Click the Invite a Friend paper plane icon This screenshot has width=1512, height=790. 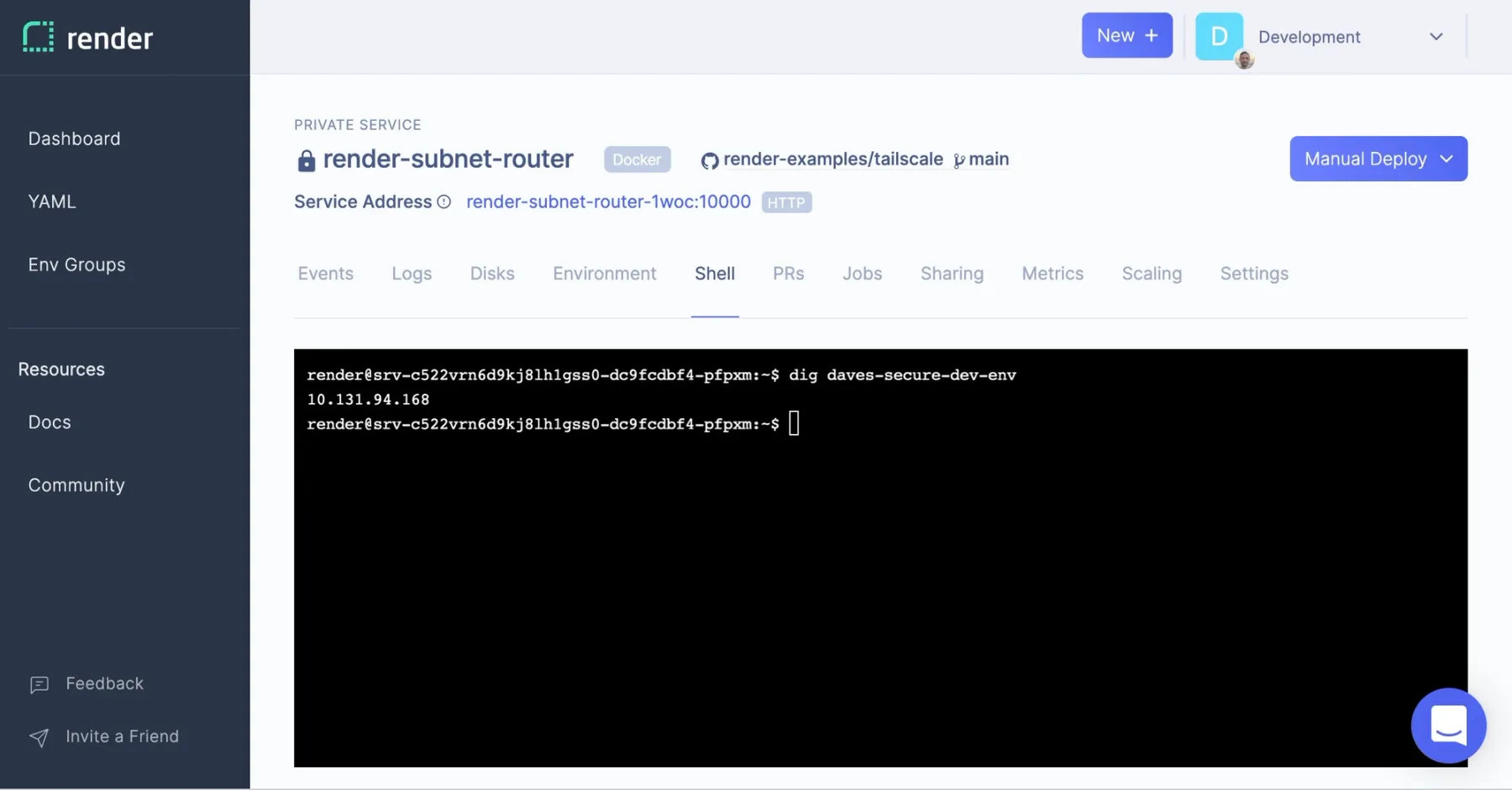click(x=39, y=737)
